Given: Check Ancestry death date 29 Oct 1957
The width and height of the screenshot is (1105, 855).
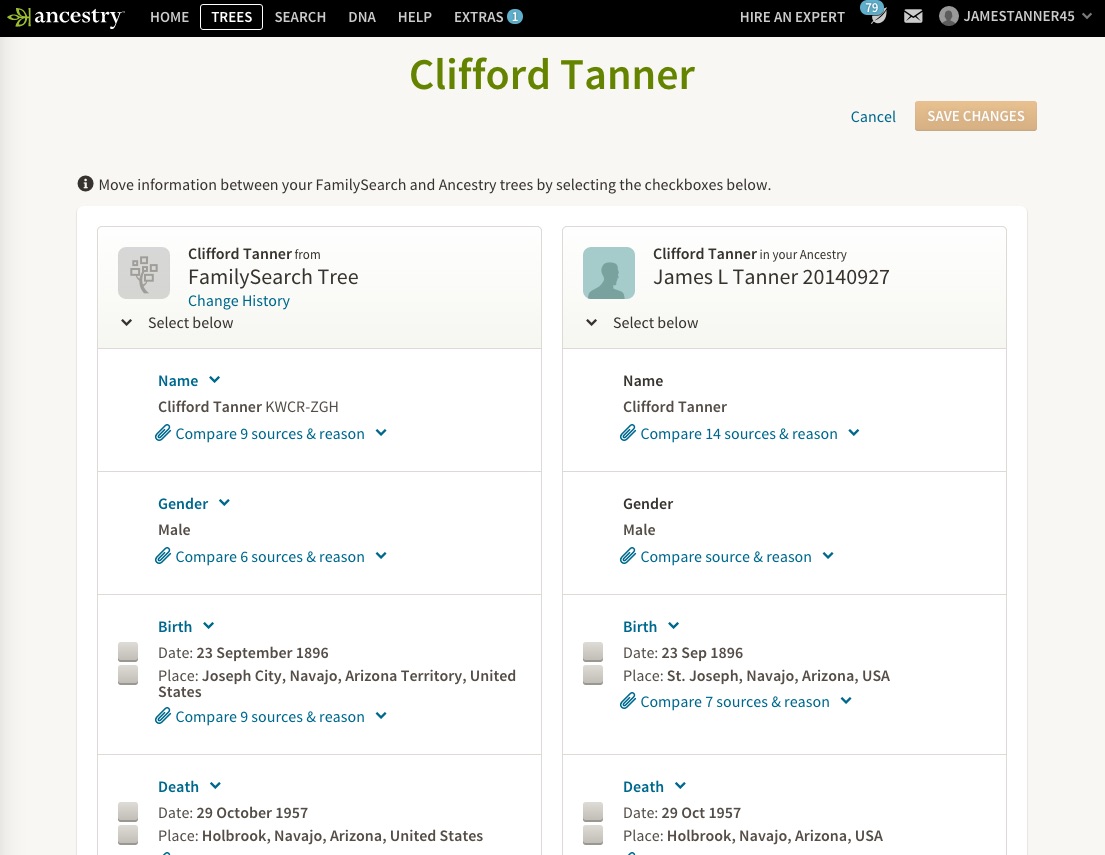Looking at the screenshot, I should (593, 812).
